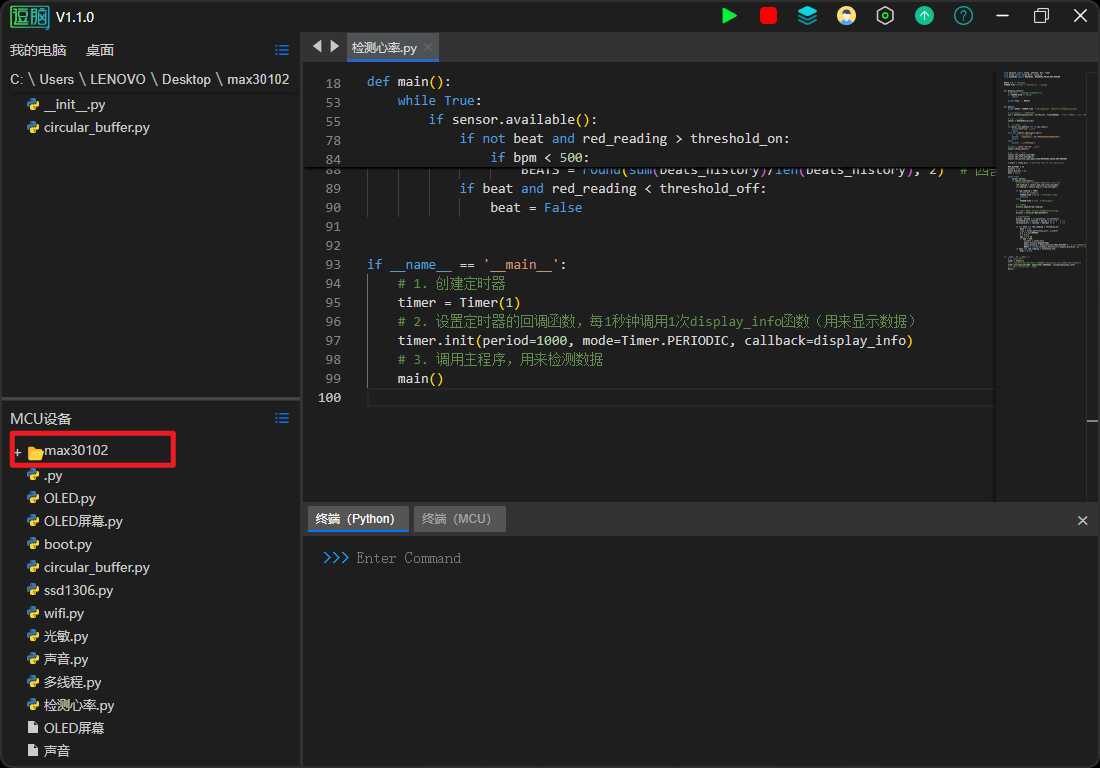Open local circular_buffer.py under max30102 path
The height and width of the screenshot is (768, 1100).
[x=97, y=128]
